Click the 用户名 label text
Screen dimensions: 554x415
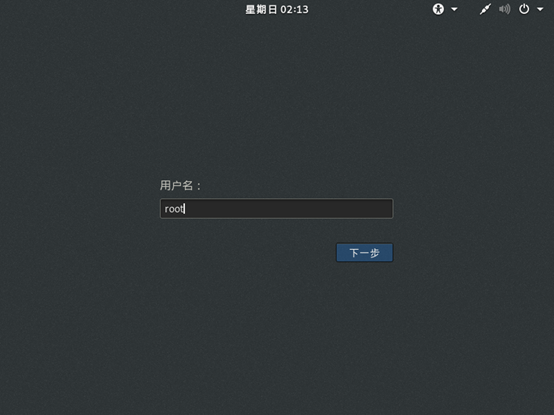point(181,185)
